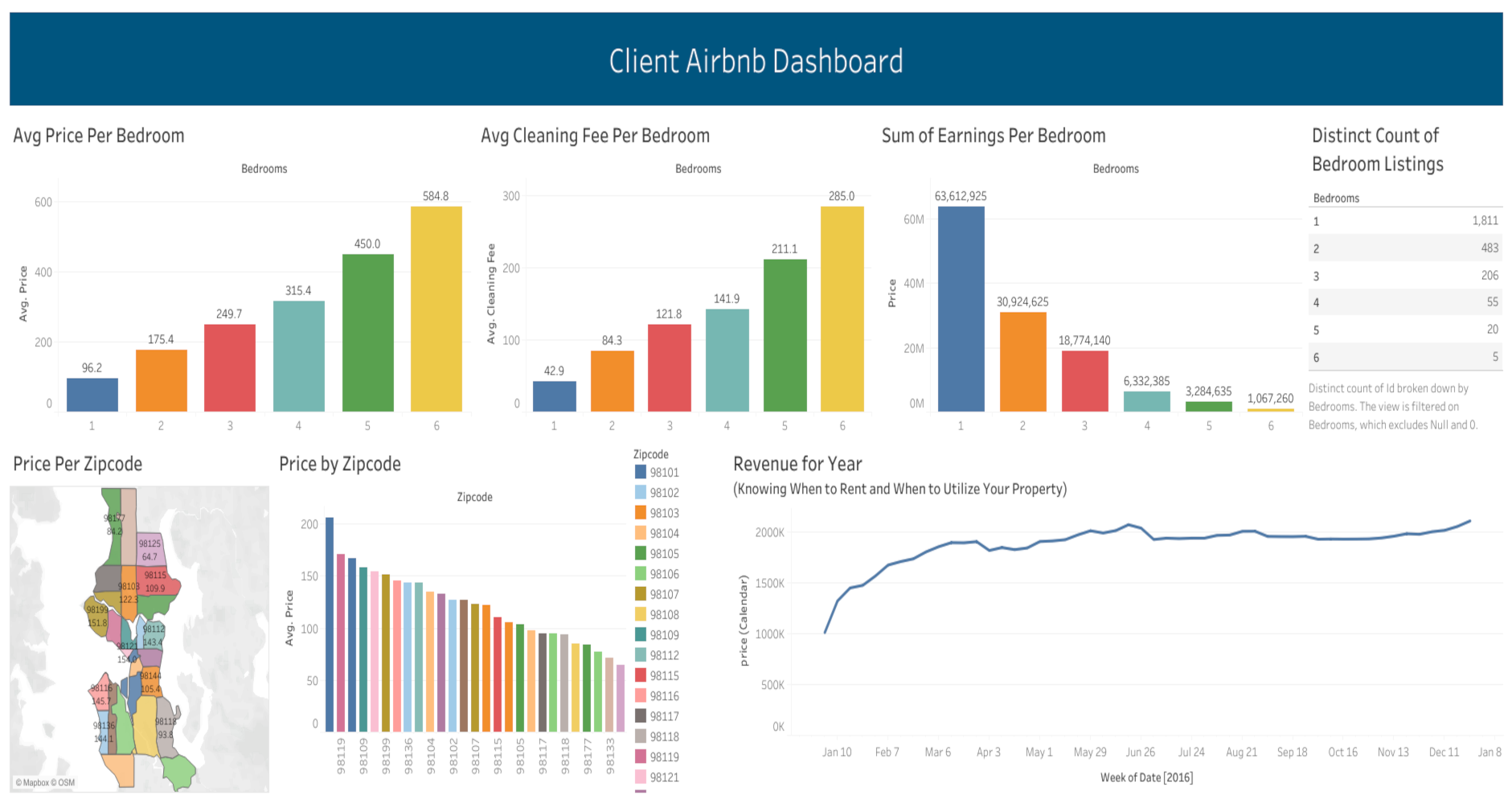
Task: Click the 98199 region on the map
Action: point(97,617)
